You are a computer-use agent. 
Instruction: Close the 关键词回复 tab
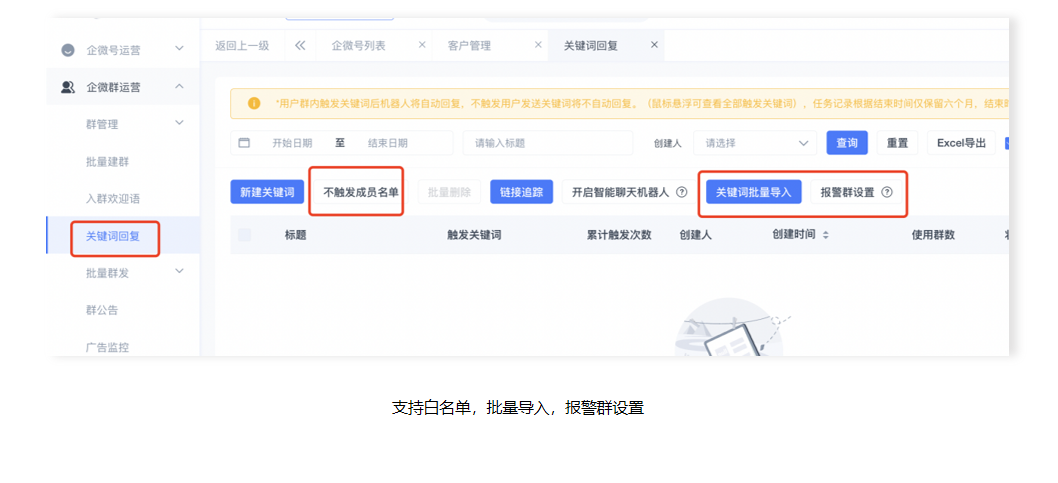(654, 45)
